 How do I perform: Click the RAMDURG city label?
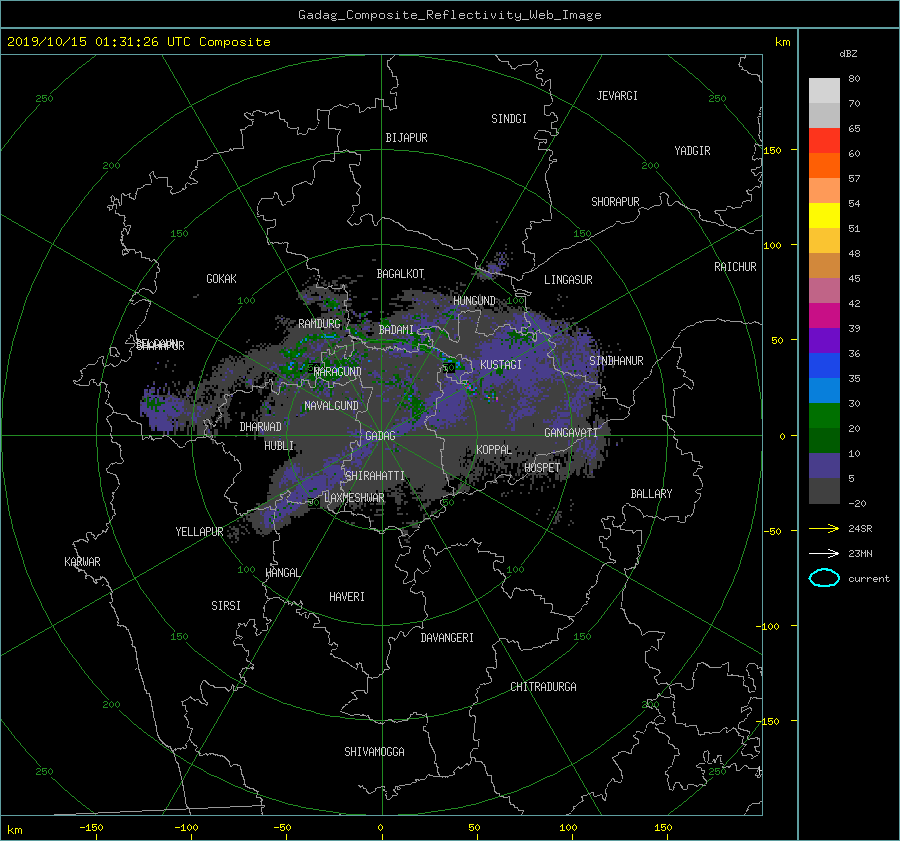click(319, 324)
